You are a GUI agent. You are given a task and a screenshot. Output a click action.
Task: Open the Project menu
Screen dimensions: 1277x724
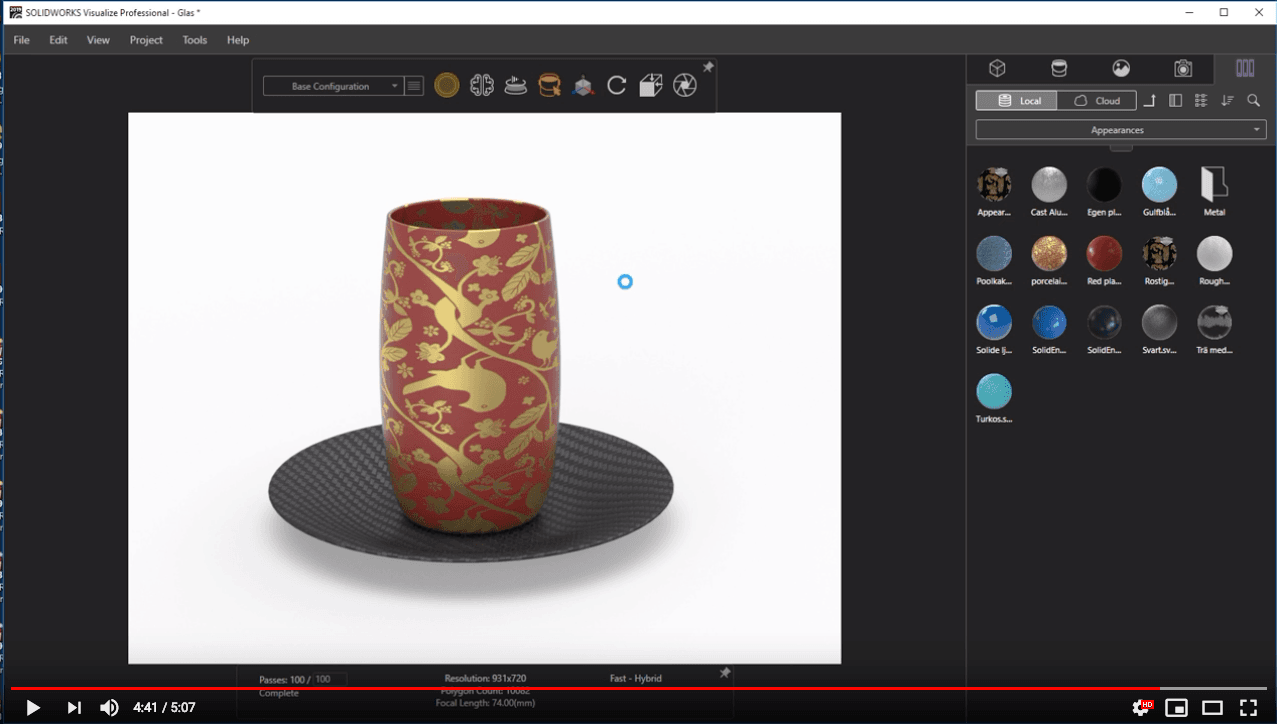[146, 40]
